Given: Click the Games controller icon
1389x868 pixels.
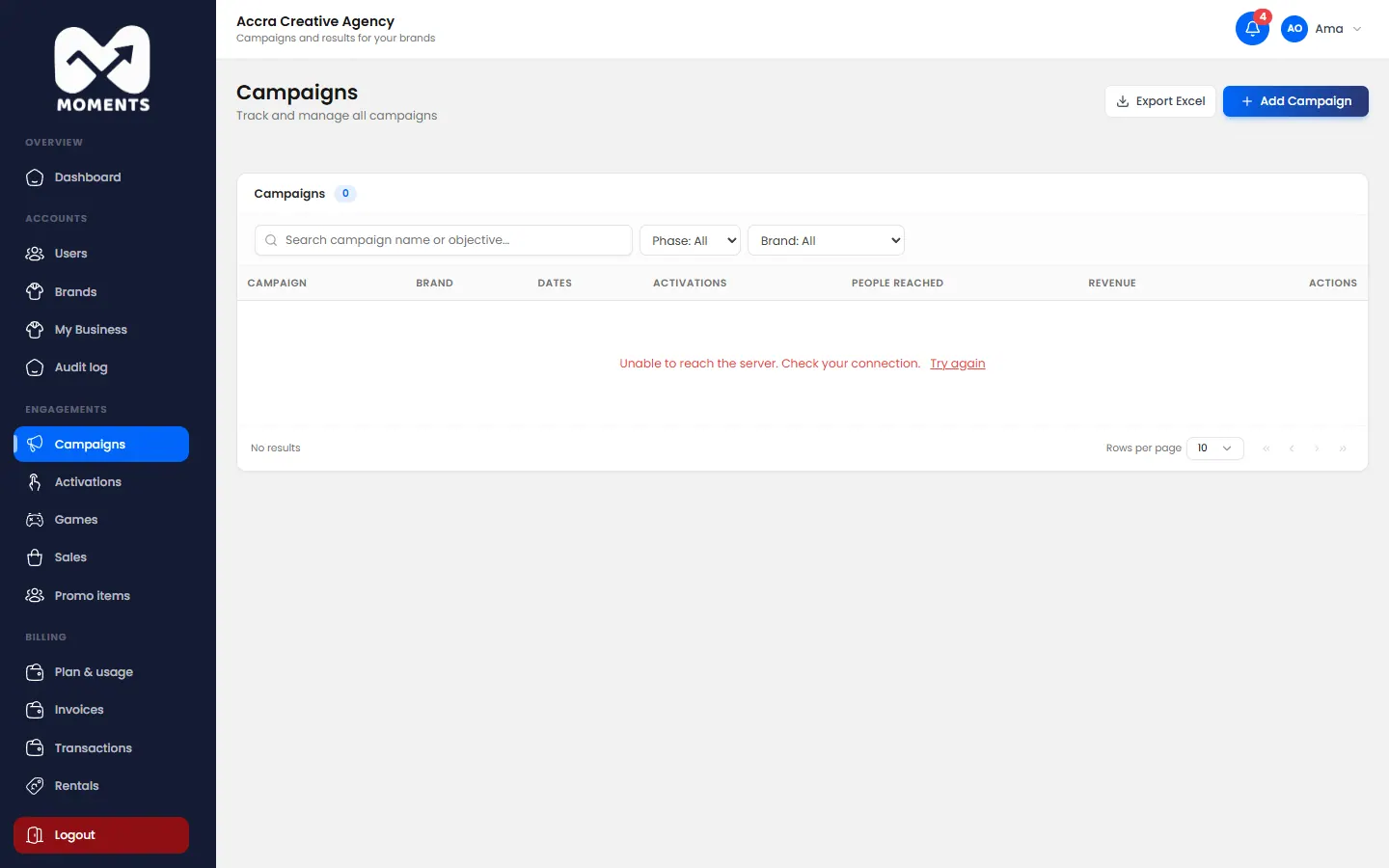Looking at the screenshot, I should point(35,520).
